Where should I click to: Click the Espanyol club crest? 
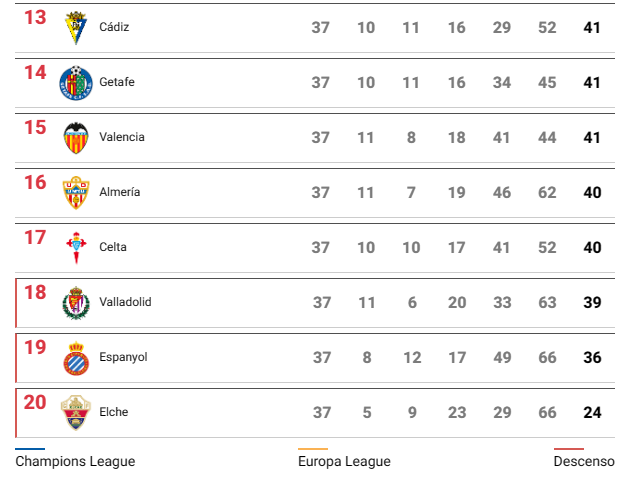tap(76, 357)
